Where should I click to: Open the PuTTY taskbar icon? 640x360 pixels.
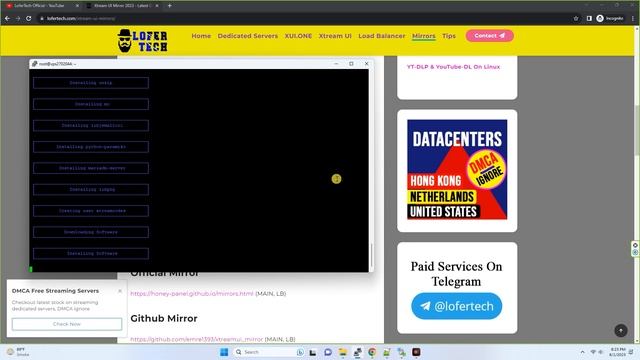[357, 352]
